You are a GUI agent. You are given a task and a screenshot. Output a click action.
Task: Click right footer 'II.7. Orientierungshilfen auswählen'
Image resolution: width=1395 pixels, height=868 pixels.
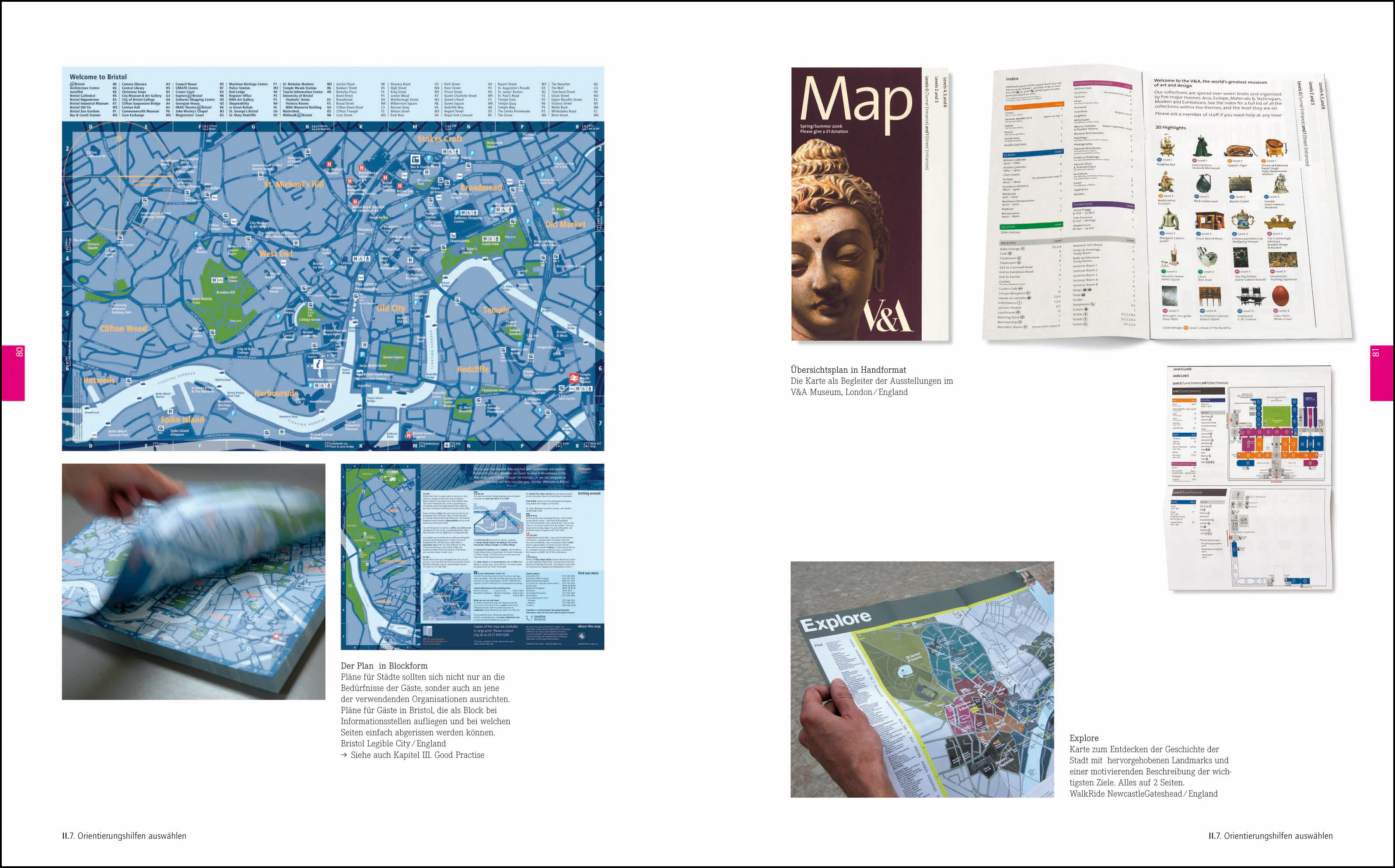pyautogui.click(x=1270, y=836)
